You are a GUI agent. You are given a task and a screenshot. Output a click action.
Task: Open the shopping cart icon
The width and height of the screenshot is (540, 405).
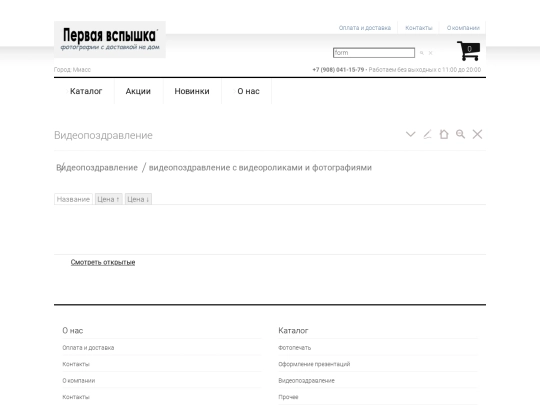tap(468, 51)
